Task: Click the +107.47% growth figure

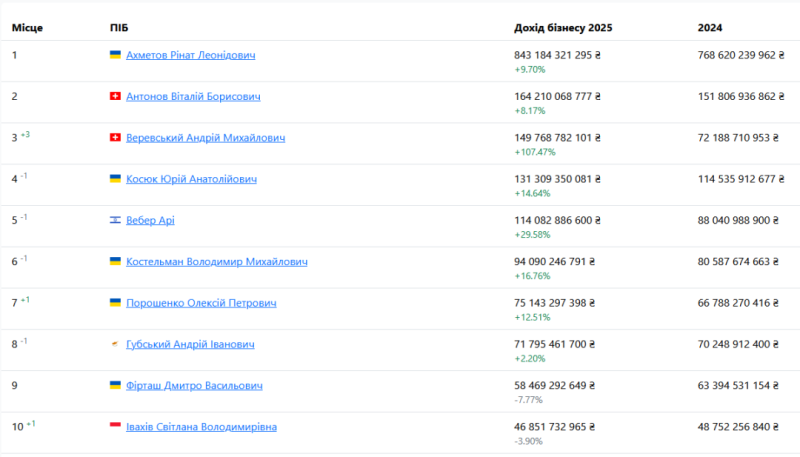Action: [535, 152]
